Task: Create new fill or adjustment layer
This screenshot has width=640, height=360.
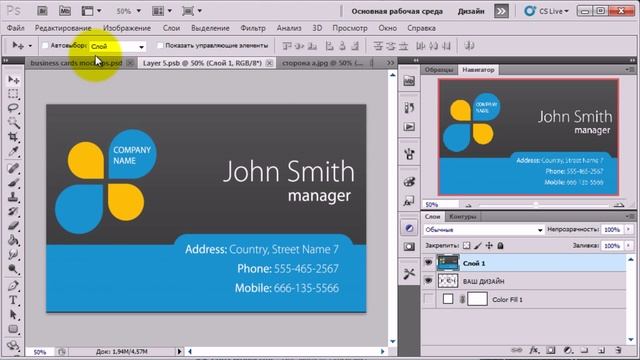Action: point(568,350)
